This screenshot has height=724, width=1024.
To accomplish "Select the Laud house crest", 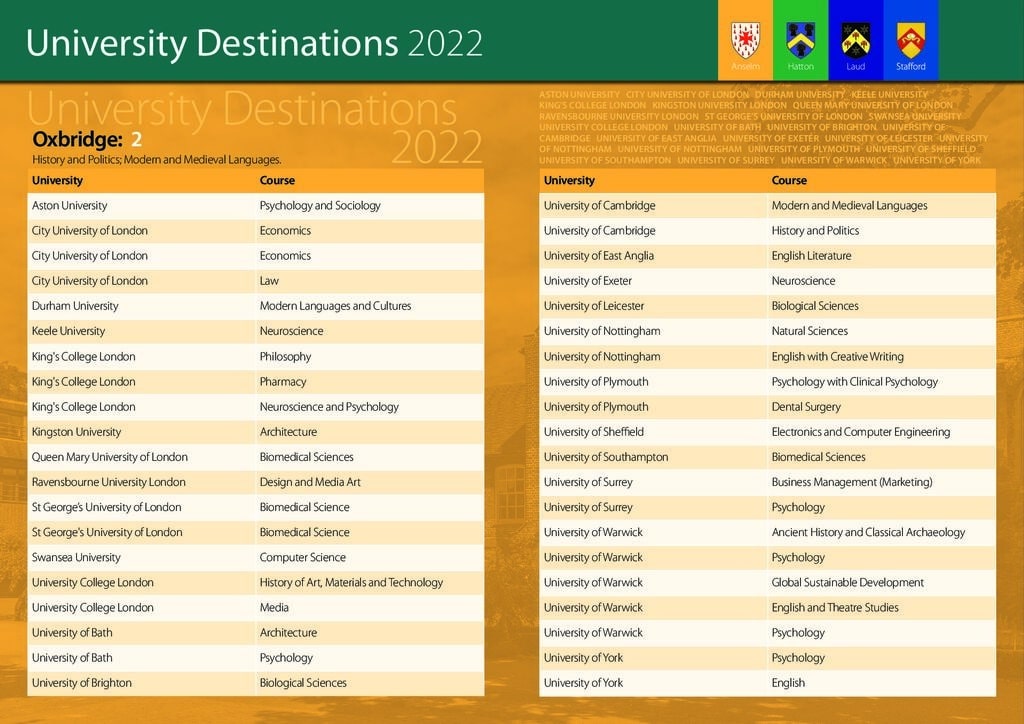I will [x=856, y=40].
